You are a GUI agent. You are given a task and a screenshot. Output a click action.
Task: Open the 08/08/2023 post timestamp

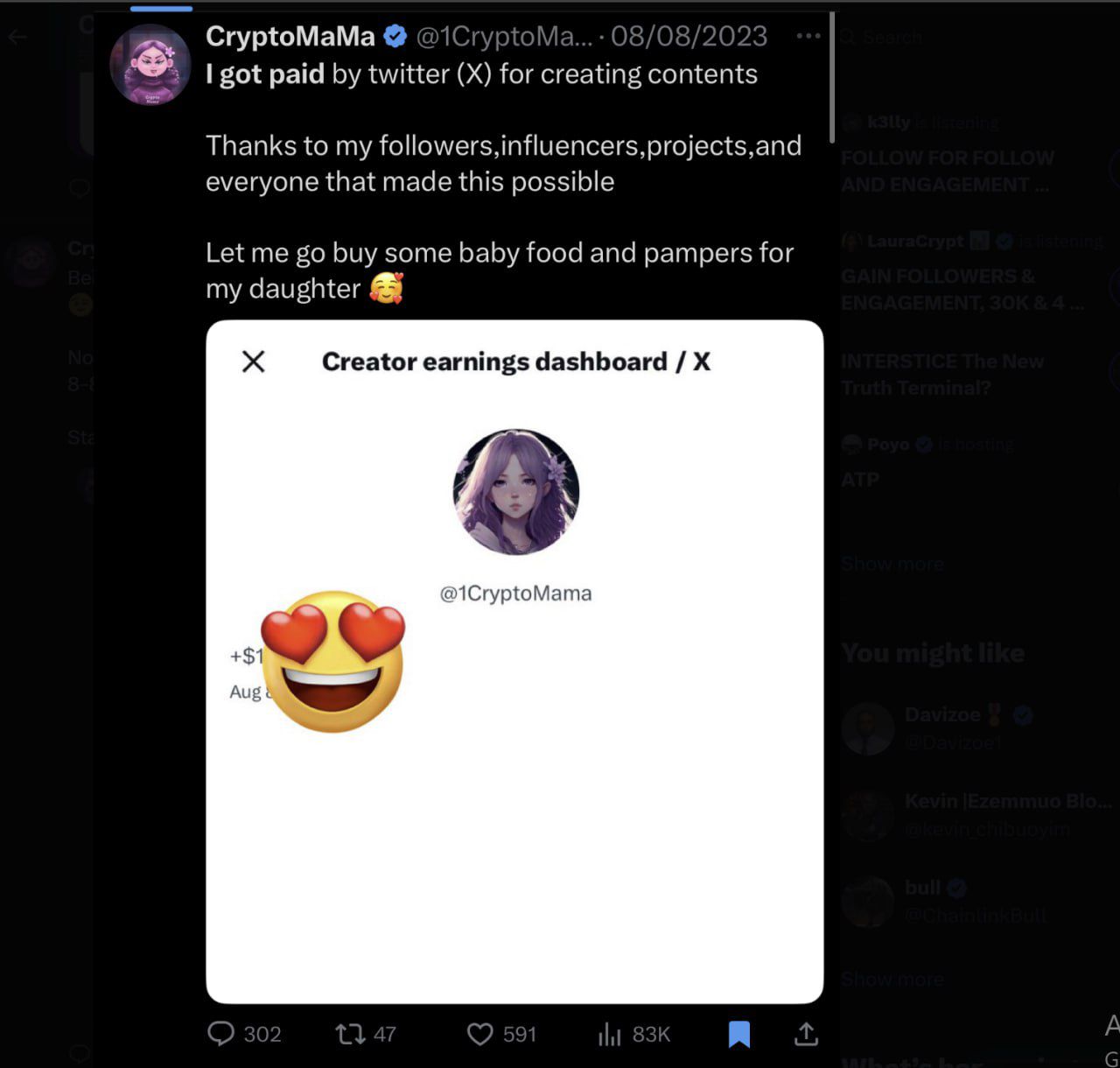coord(689,36)
